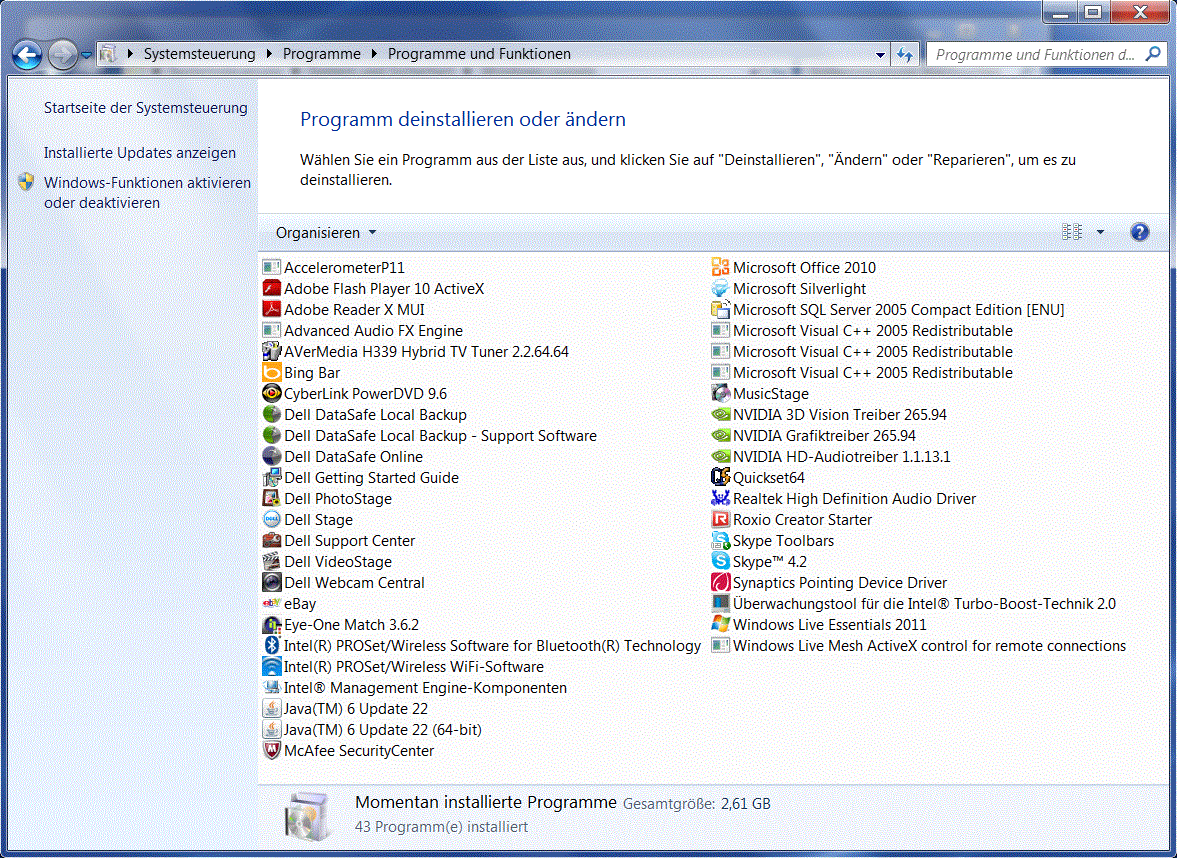Screen dimensions: 1177x858
Task: Select Microsoft SQL Server 2005 Compact Edition entry
Action: (x=888, y=309)
